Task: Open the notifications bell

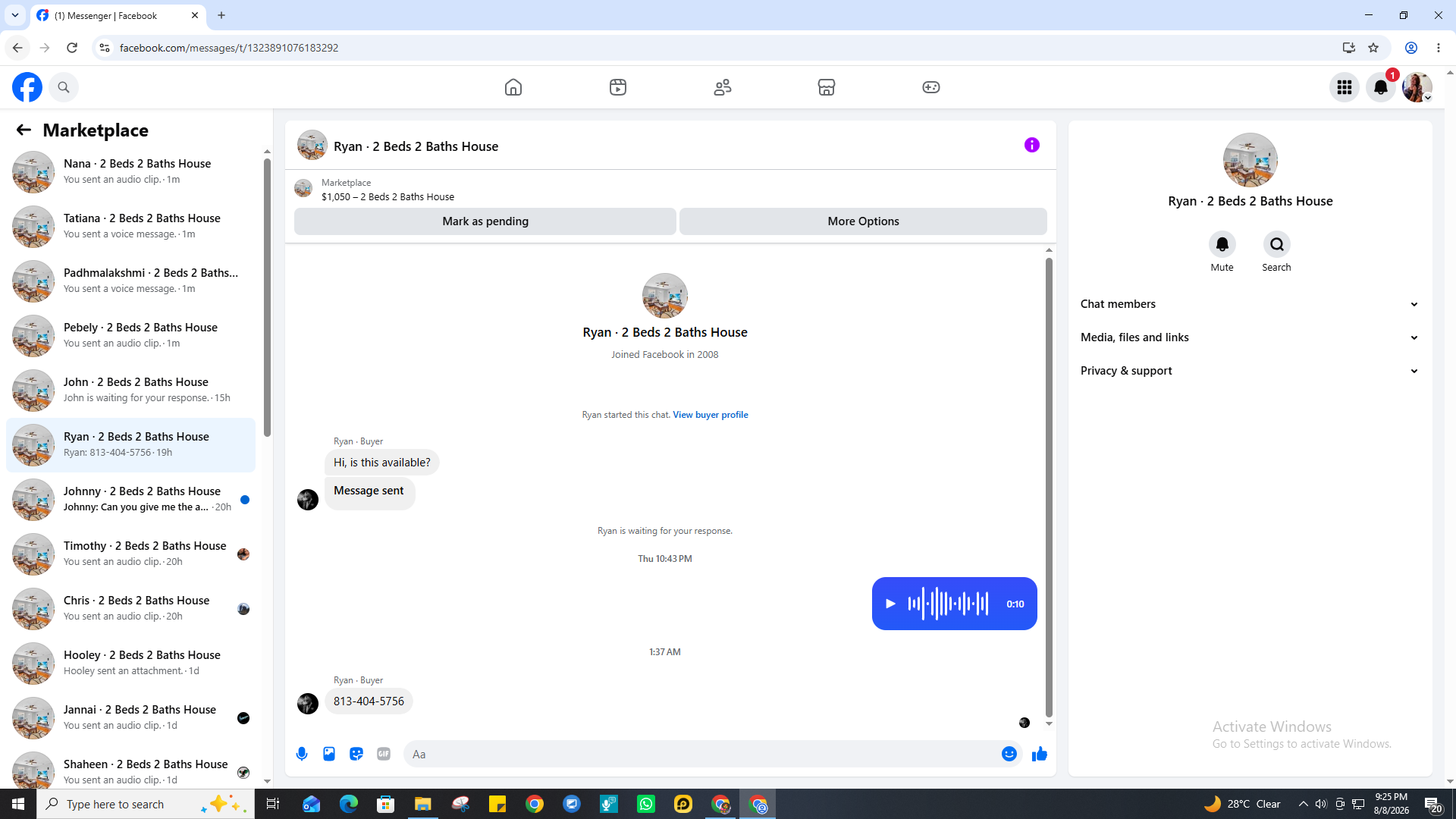Action: (1381, 87)
